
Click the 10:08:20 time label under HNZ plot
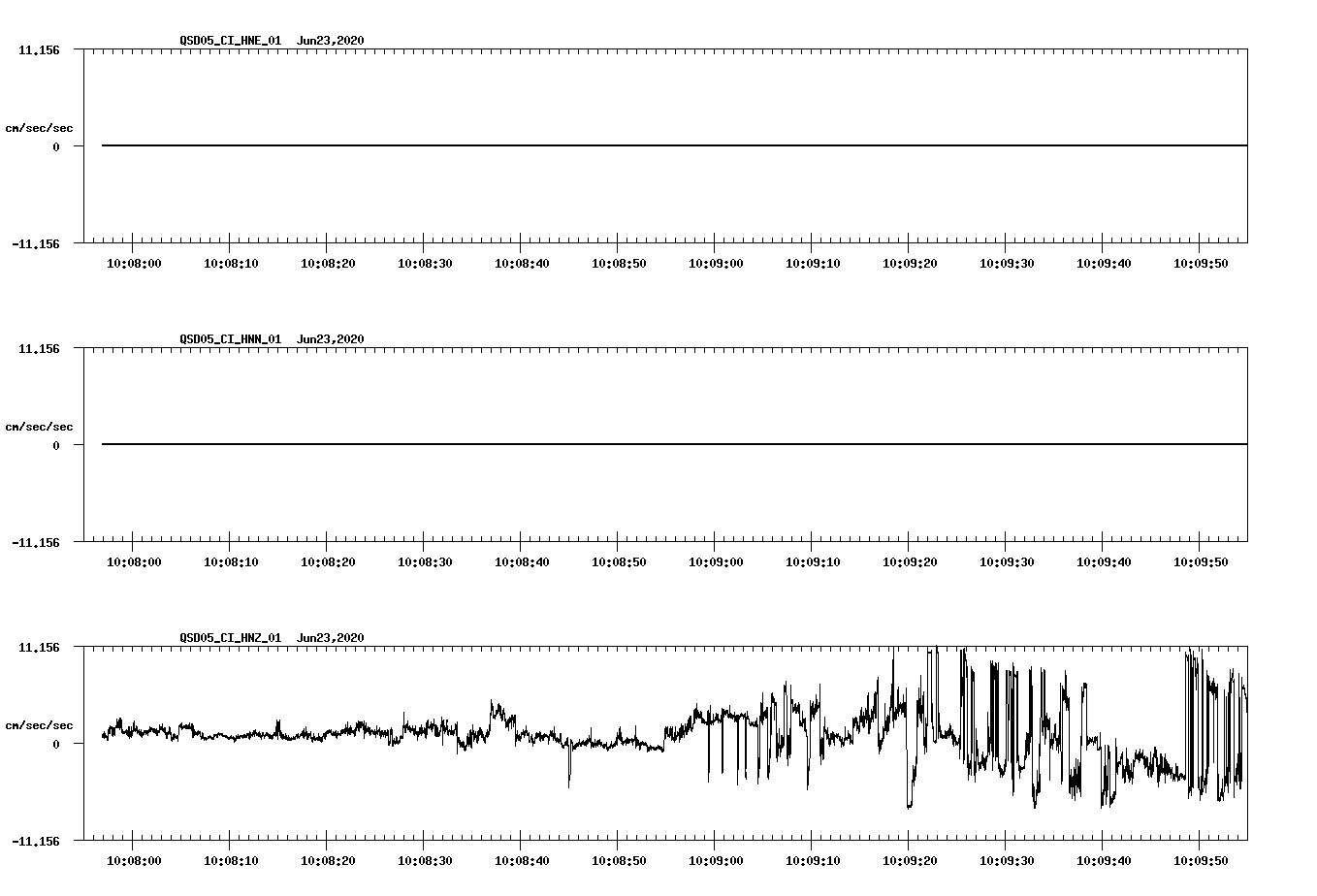[x=328, y=861]
